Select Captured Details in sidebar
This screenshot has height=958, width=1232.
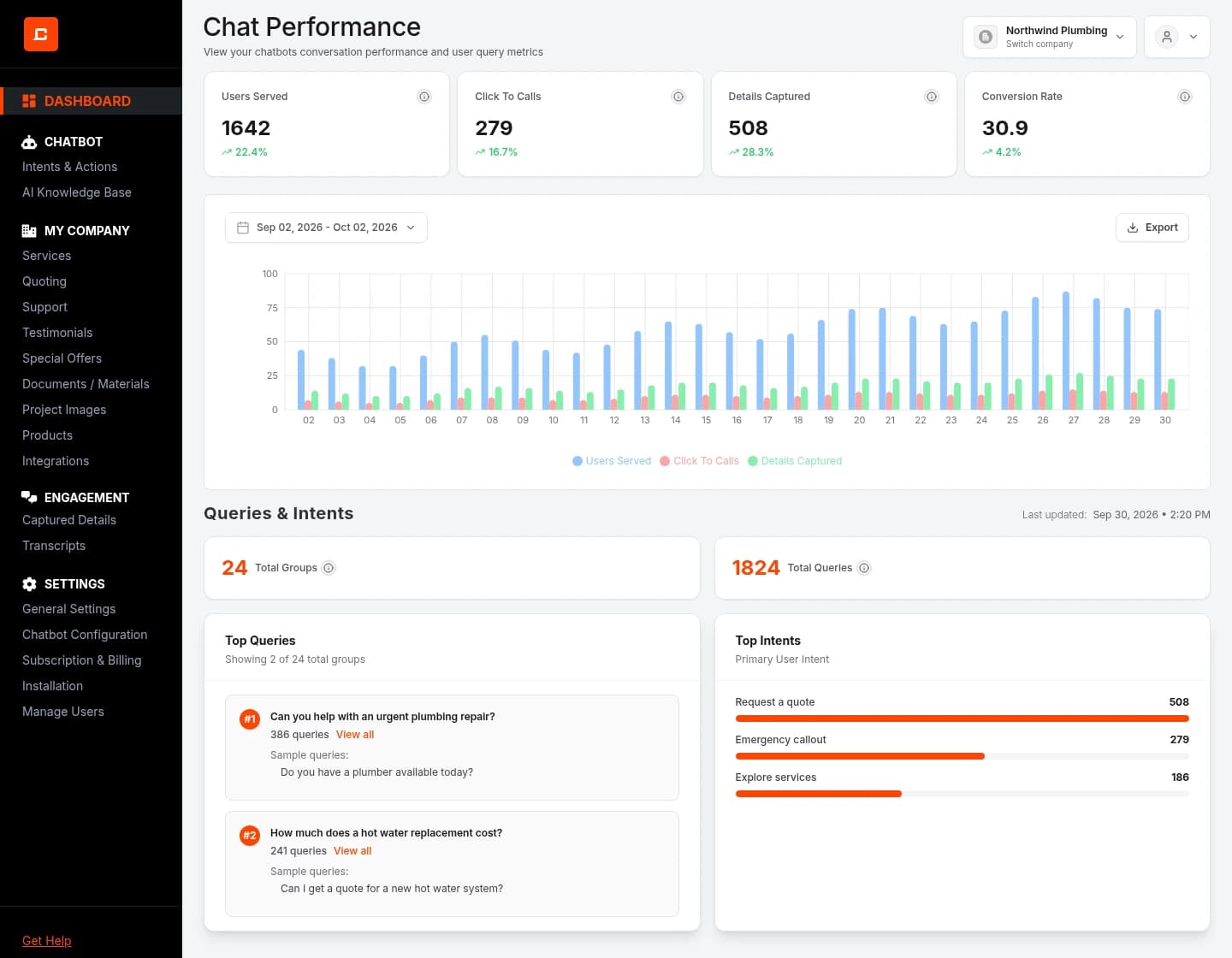pyautogui.click(x=69, y=520)
